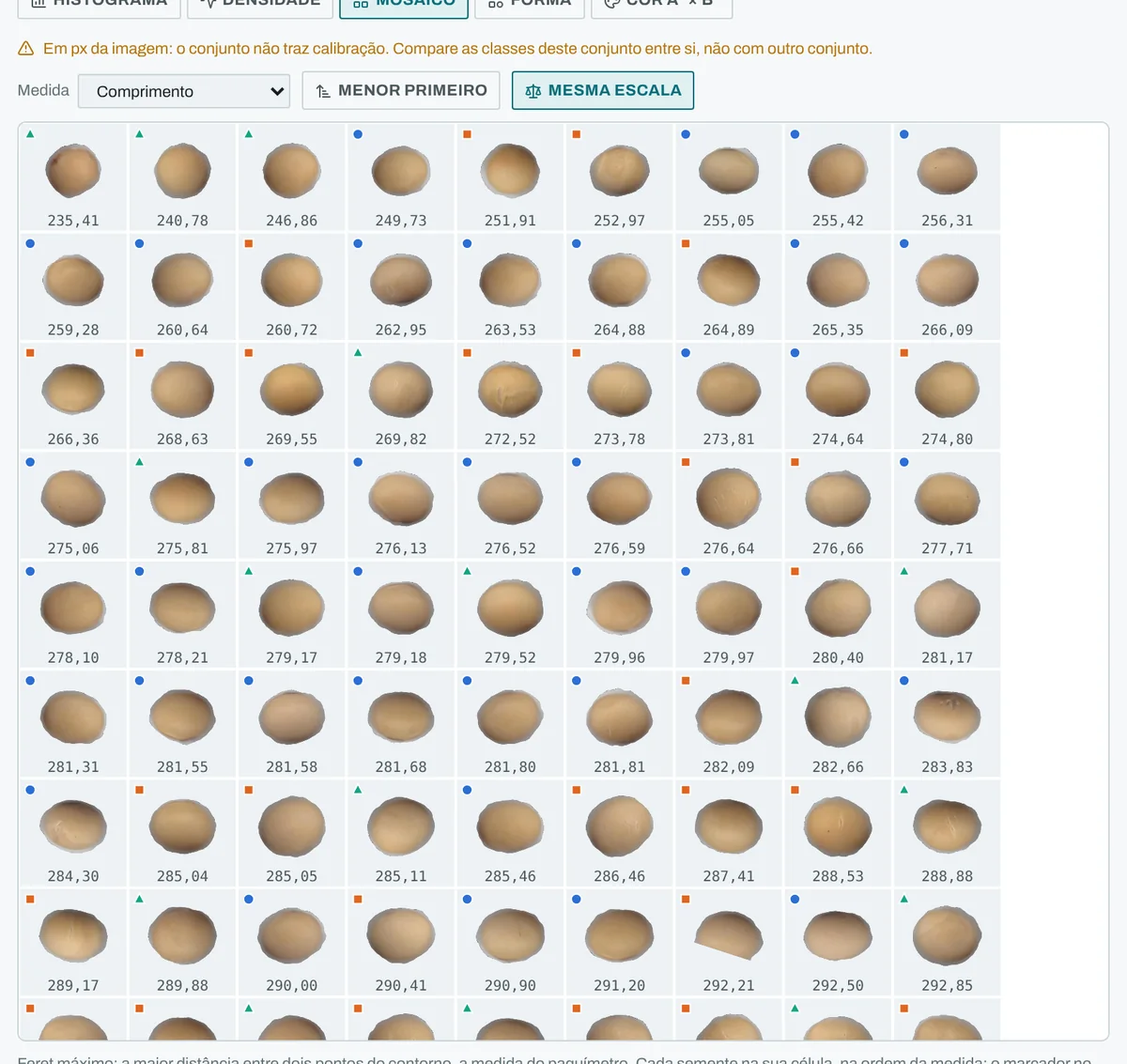Toggle the Menor Primeiro sort order button

[401, 90]
